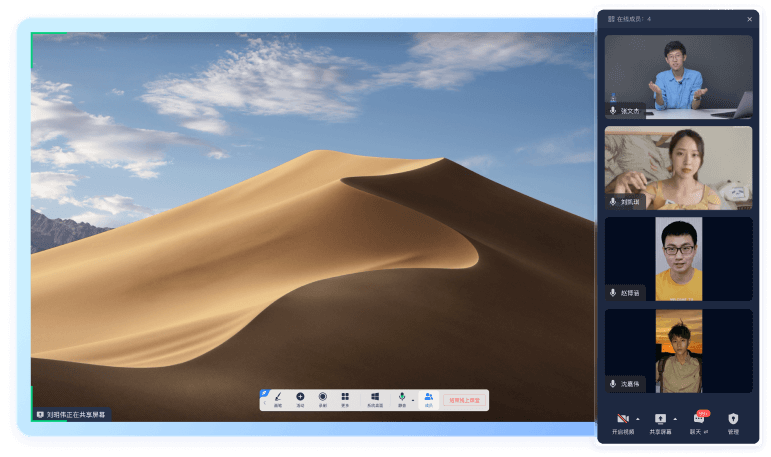Collapse the floating toolbar using left chevron
This screenshot has height=457, width=771.
pos(264,403)
